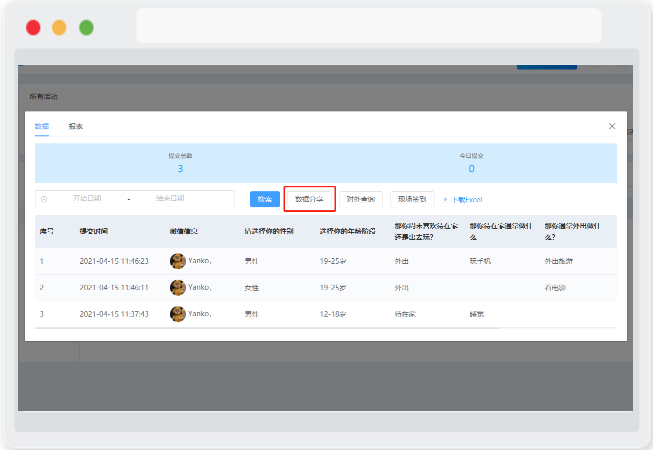Click the table's horizontal scrollbar
This screenshot has height=450, width=653.
pos(267,328)
